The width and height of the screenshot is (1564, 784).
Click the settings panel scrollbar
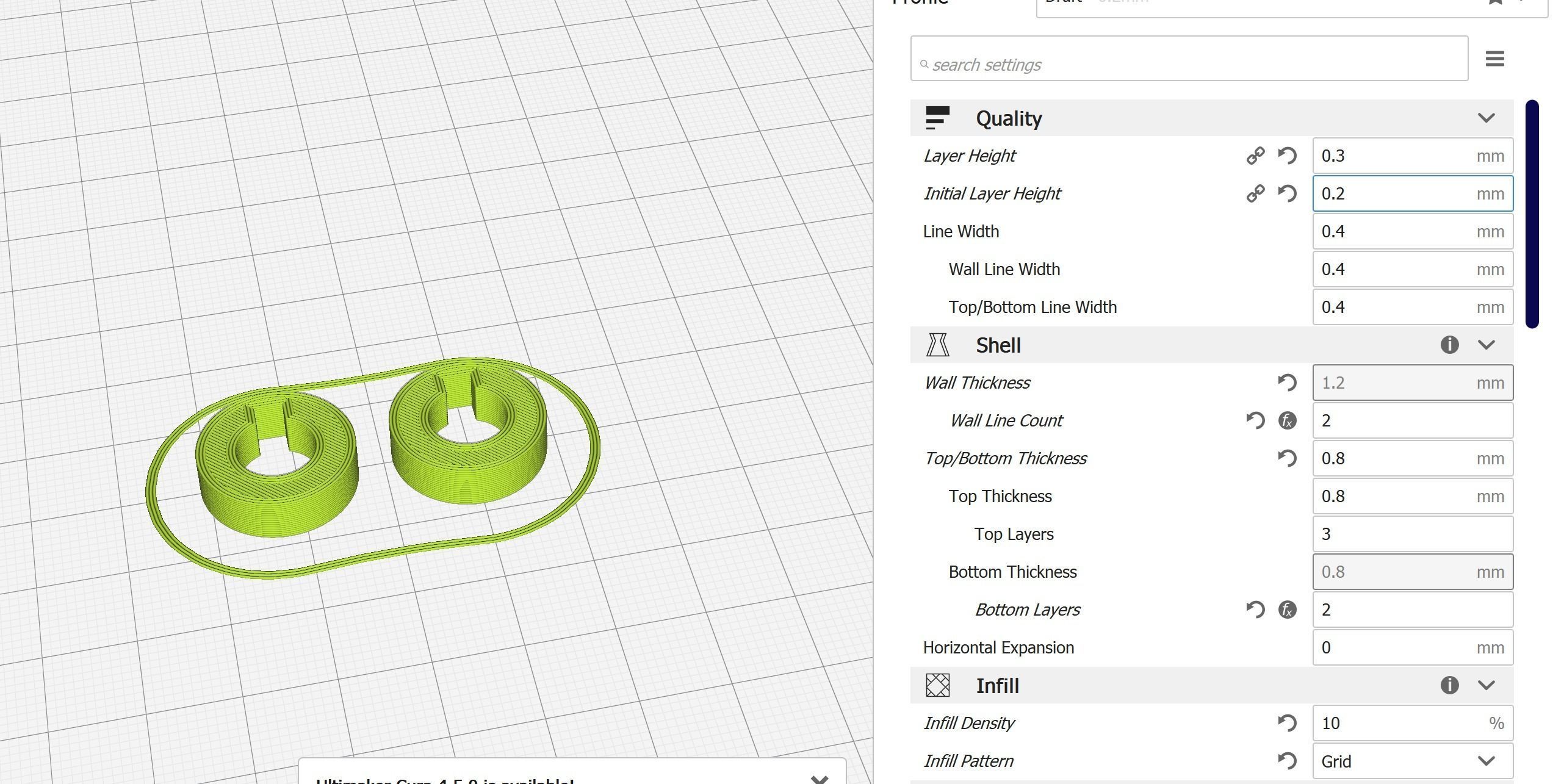click(x=1532, y=214)
